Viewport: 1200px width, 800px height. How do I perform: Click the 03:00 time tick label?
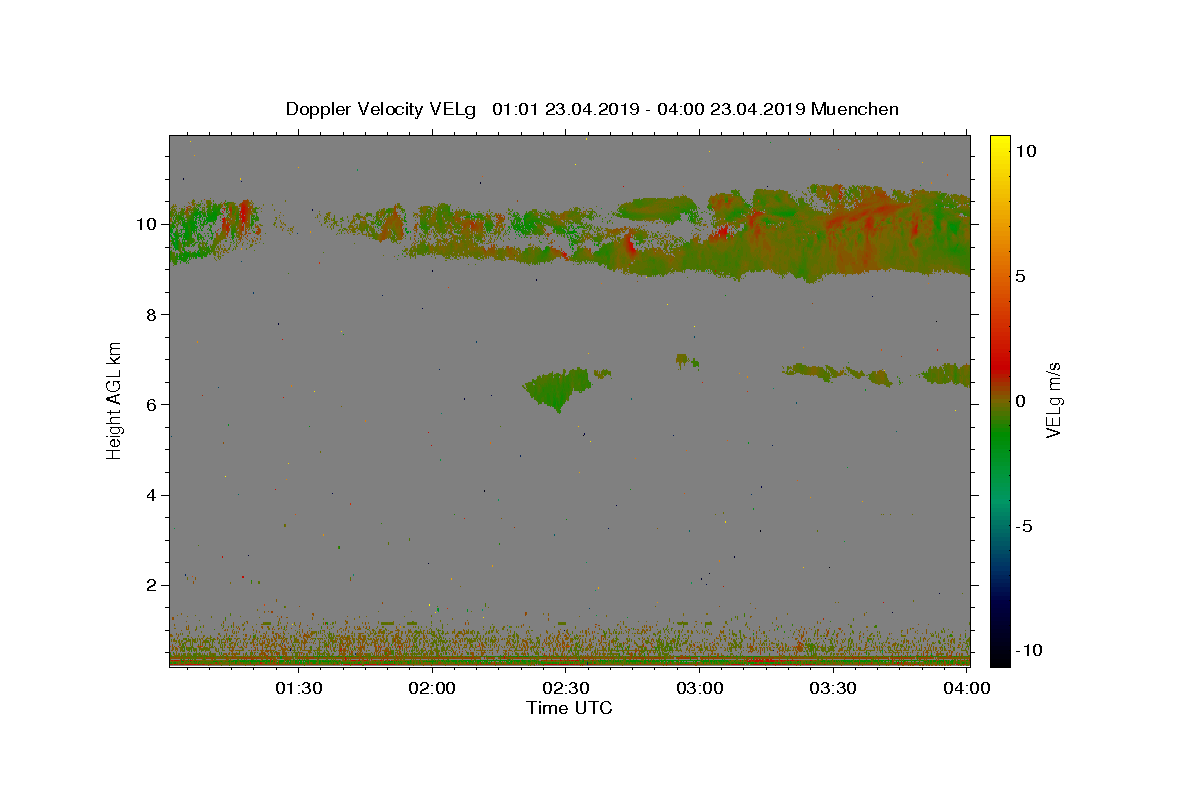coord(700,688)
